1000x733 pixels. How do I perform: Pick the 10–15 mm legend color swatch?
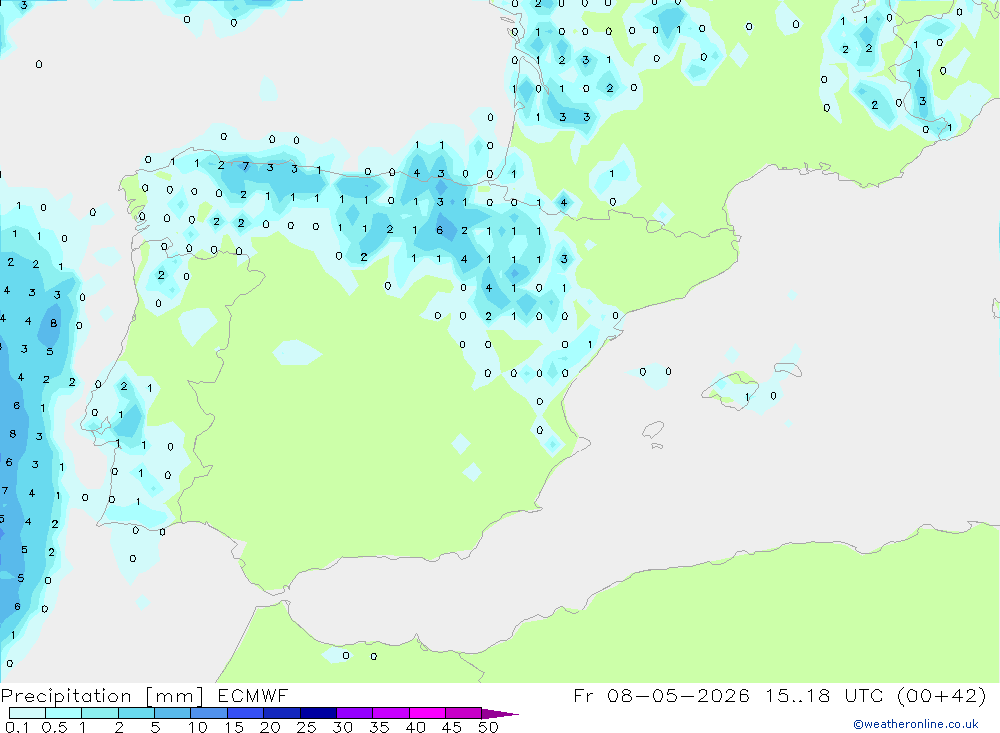click(x=209, y=713)
